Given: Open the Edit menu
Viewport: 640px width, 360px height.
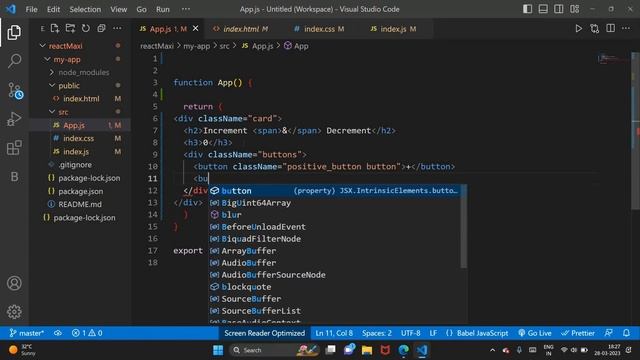Looking at the screenshot, I should pos(53,9).
